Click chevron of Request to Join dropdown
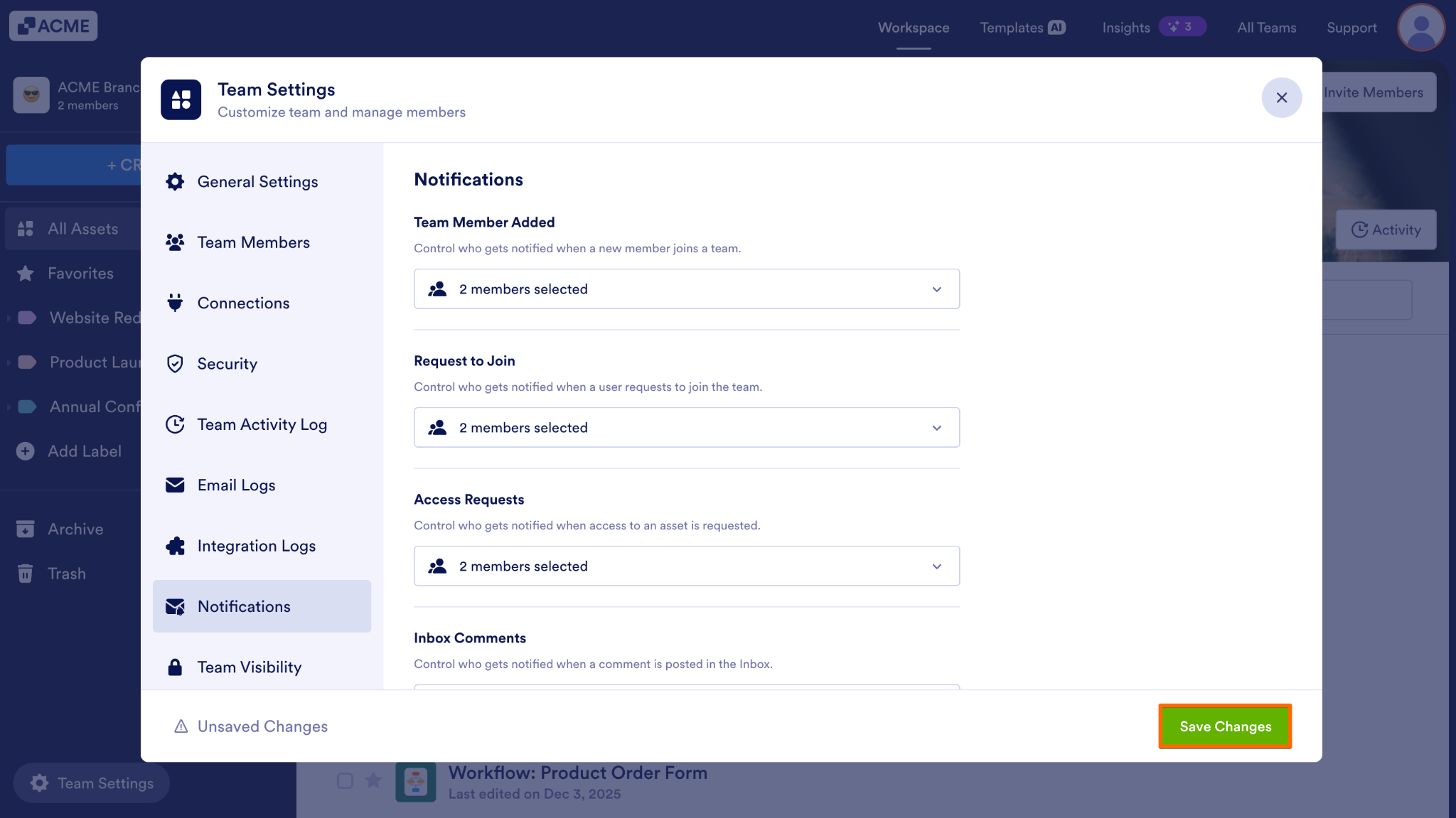Viewport: 1456px width, 818px height. click(x=937, y=428)
